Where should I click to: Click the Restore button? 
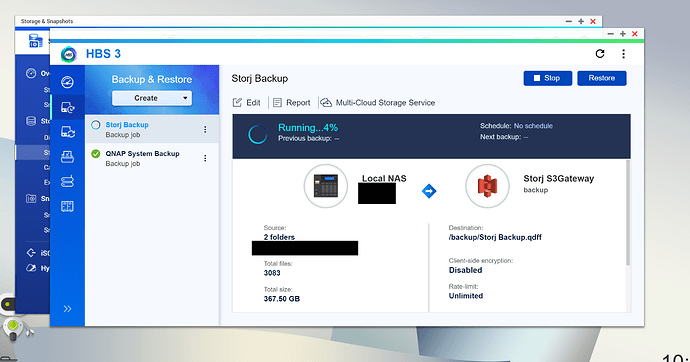tap(602, 78)
